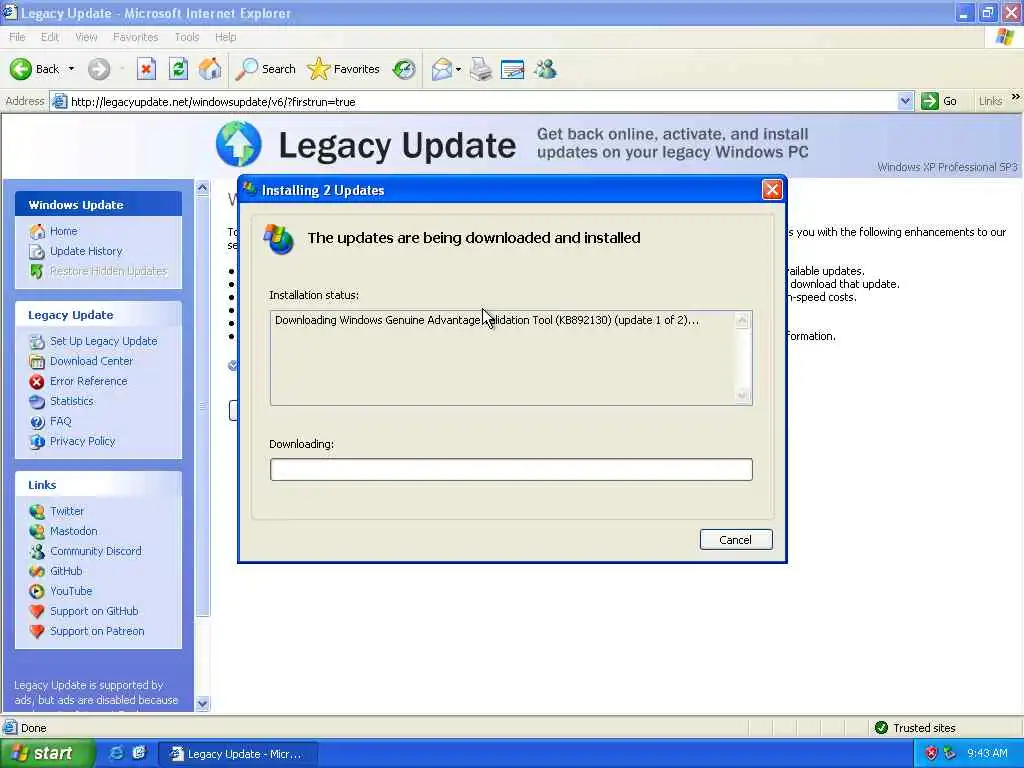Click the sidebar scroll down arrow
The image size is (1024, 768).
(x=202, y=703)
